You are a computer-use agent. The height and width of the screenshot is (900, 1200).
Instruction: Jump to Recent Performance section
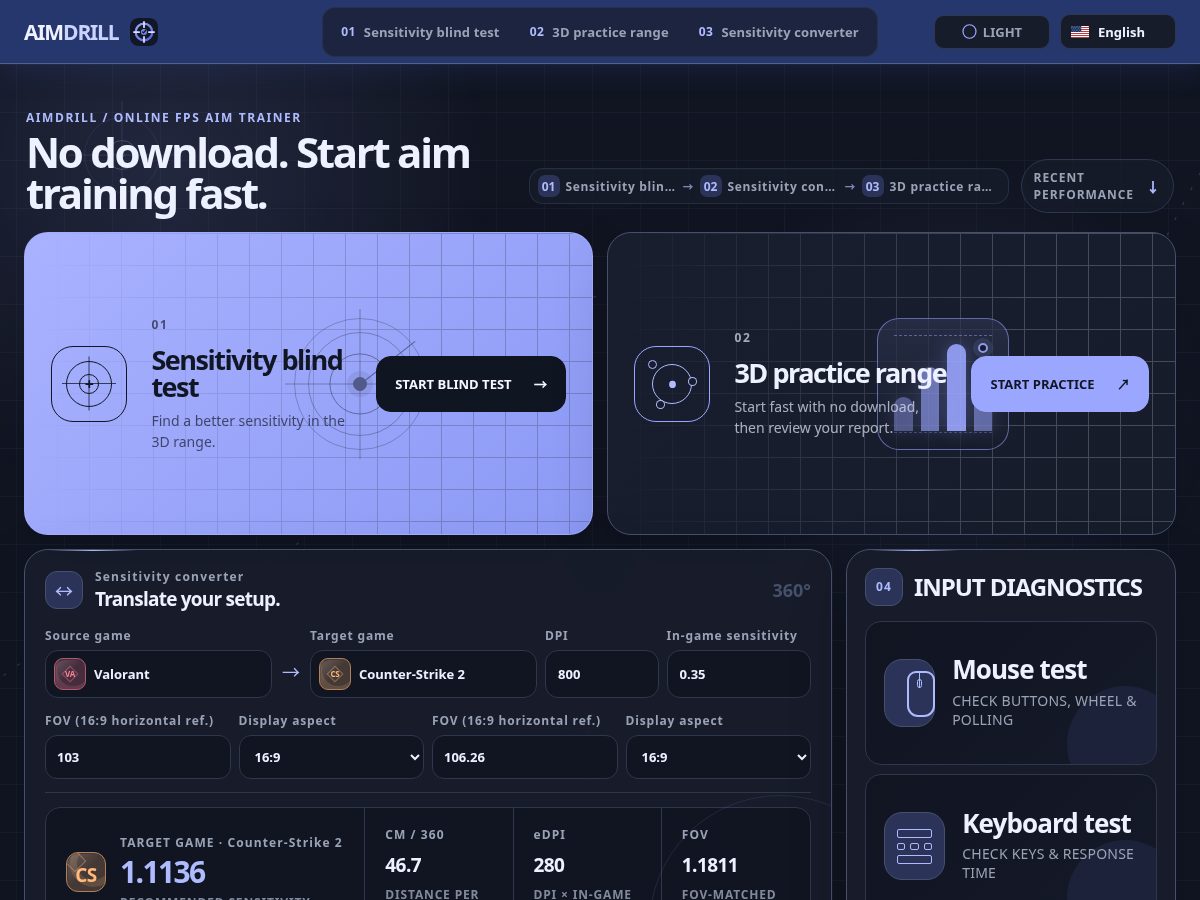click(1097, 186)
